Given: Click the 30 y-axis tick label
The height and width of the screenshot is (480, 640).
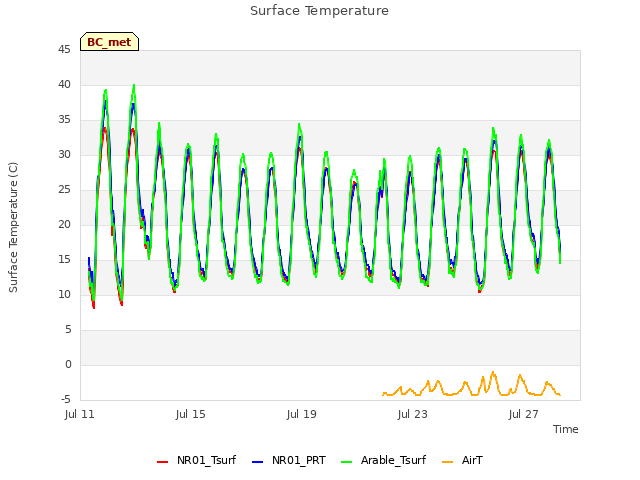Looking at the screenshot, I should (64, 154).
